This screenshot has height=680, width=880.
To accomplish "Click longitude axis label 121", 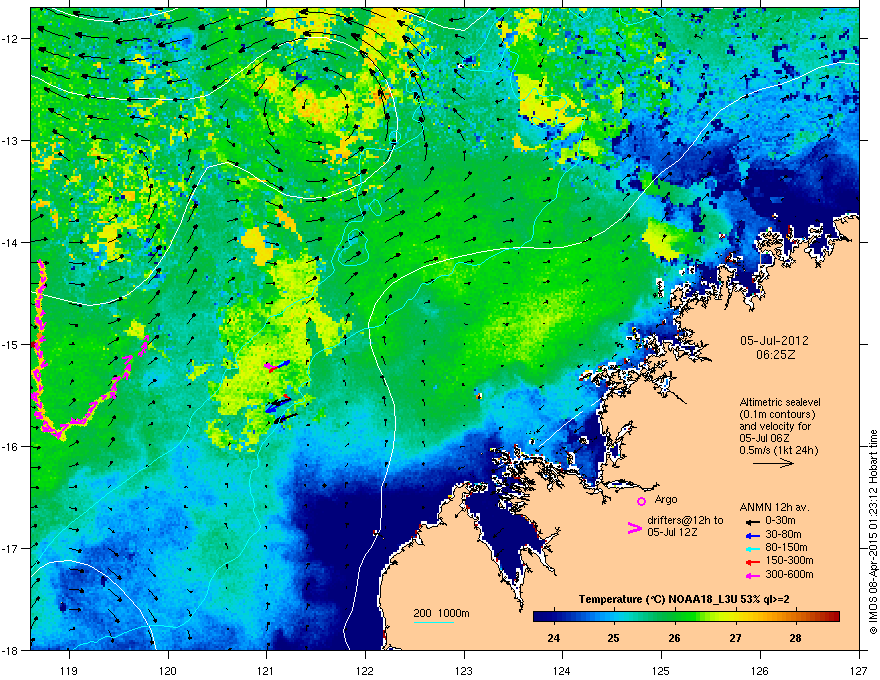I will coord(266,670).
